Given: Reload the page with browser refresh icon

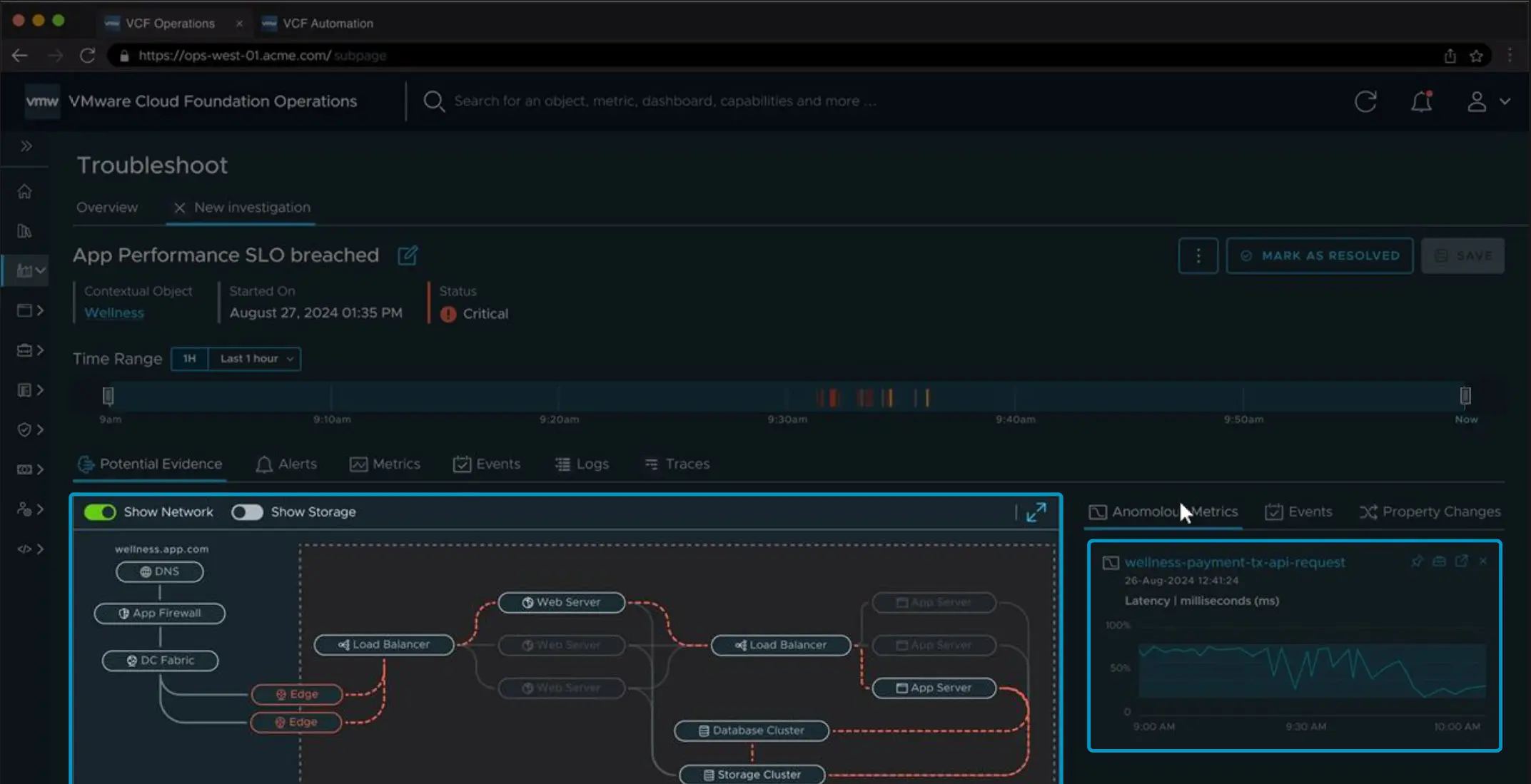Looking at the screenshot, I should tap(87, 56).
